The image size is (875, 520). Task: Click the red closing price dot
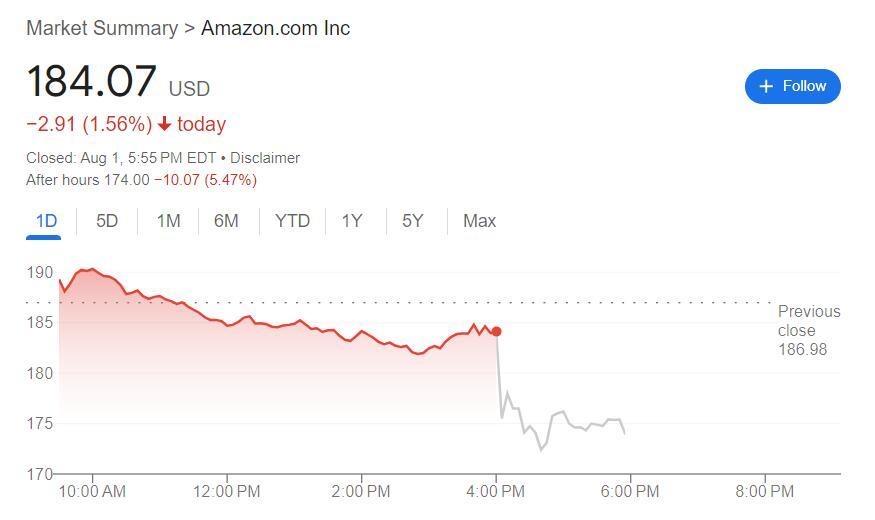click(496, 331)
